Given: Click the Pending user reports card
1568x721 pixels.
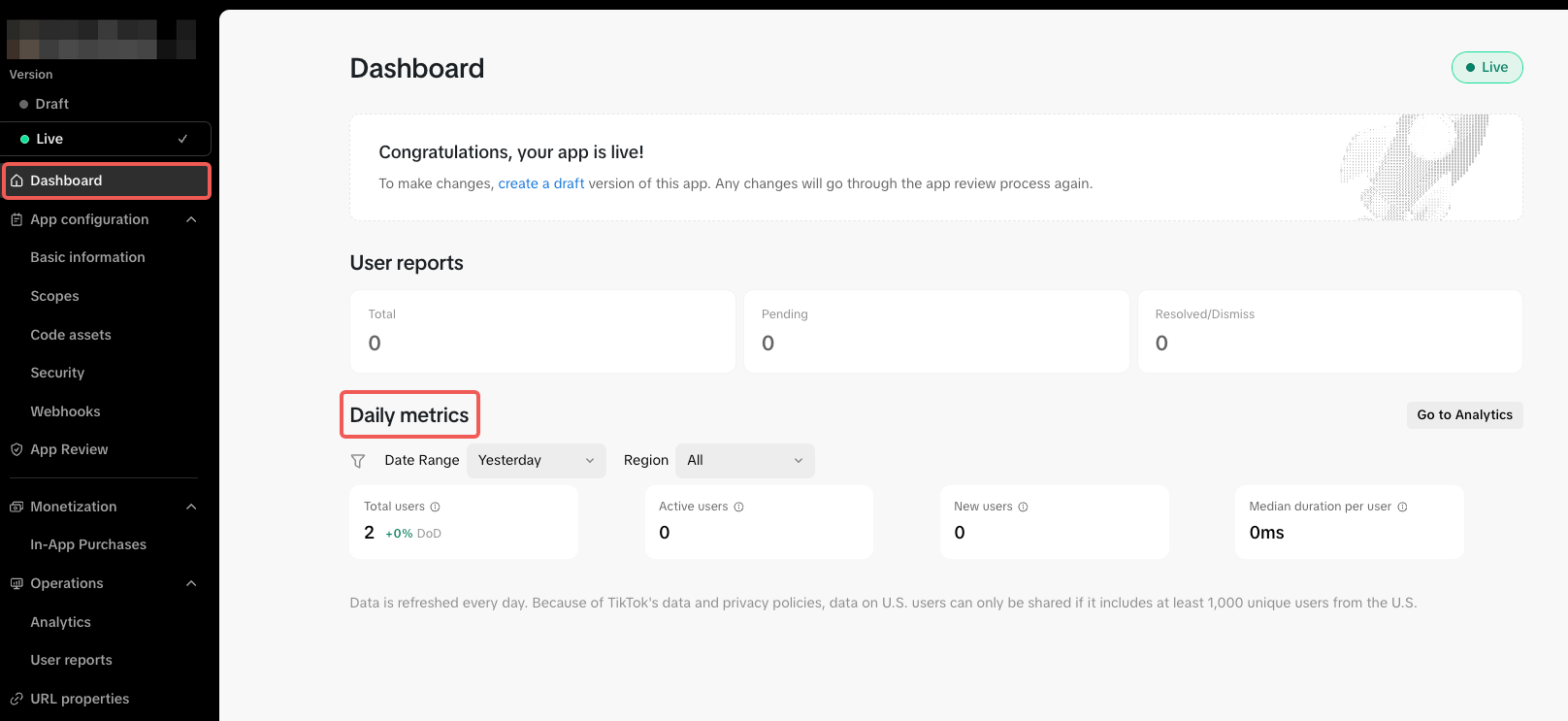Looking at the screenshot, I should pyautogui.click(x=936, y=331).
